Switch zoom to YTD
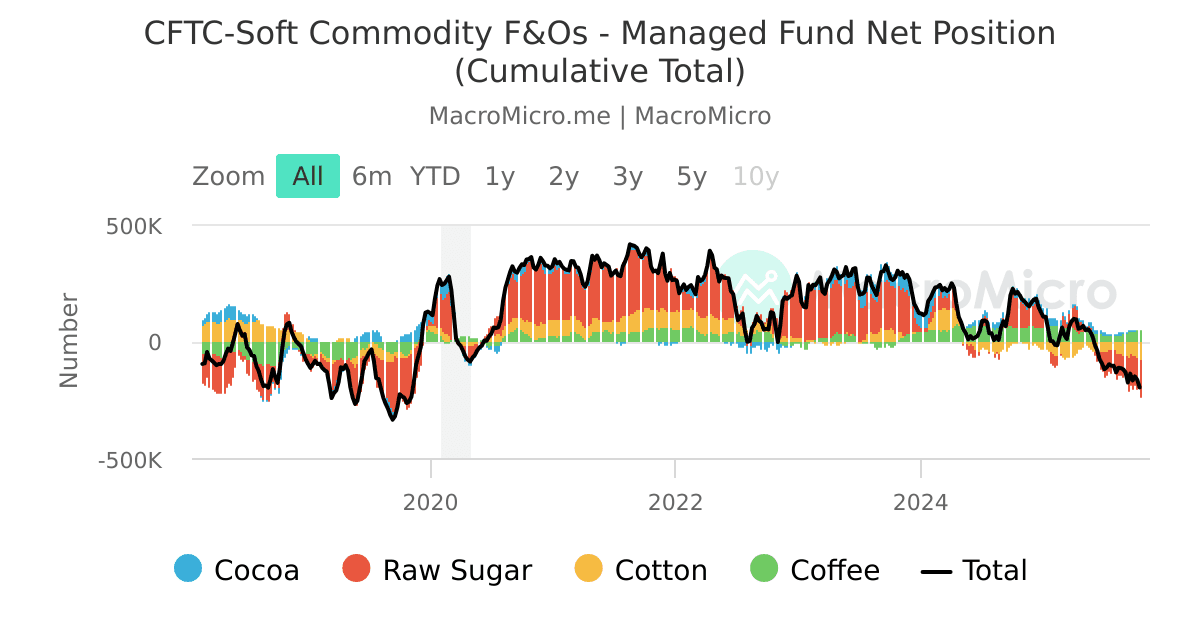This screenshot has width=1200, height=630. pyautogui.click(x=435, y=176)
